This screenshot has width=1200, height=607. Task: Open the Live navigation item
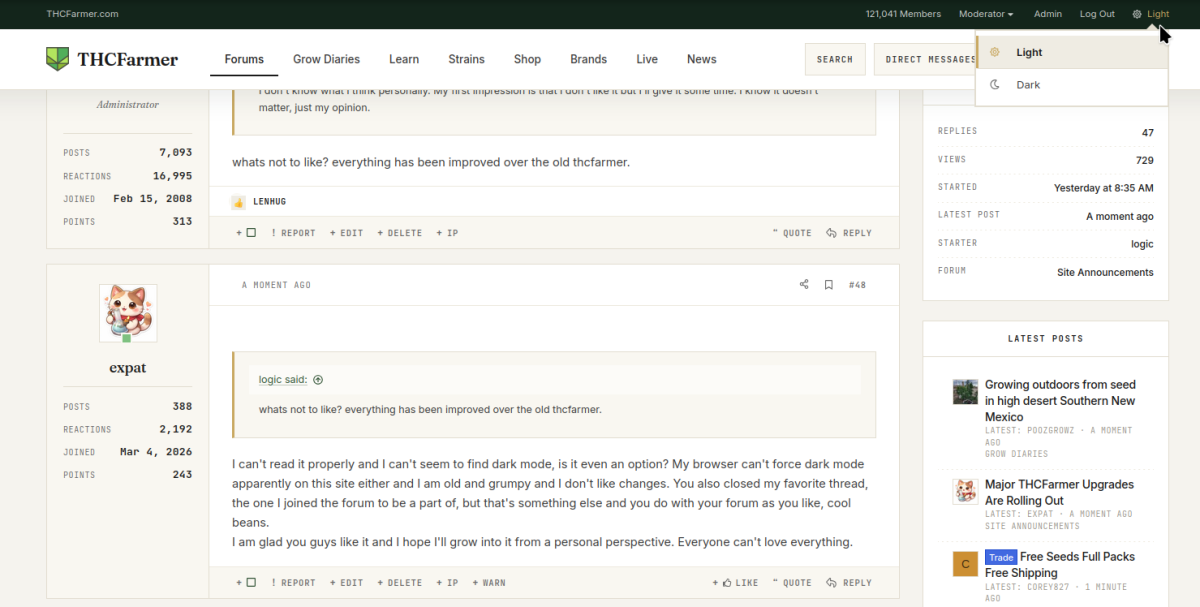point(647,59)
